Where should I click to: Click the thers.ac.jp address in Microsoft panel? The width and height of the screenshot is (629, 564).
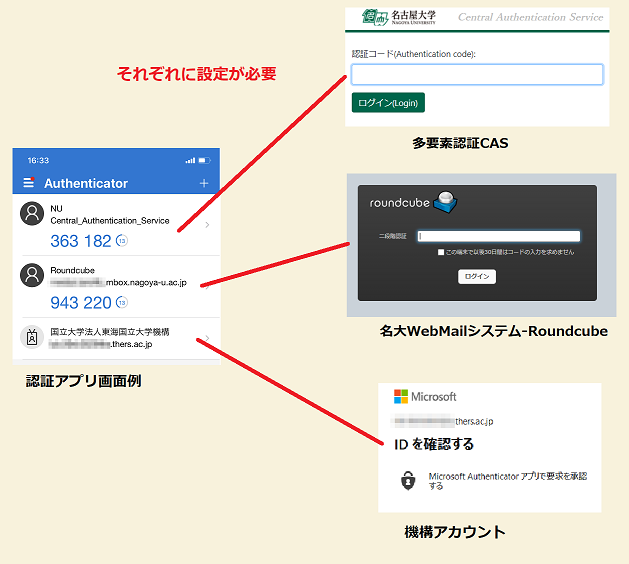pos(474,422)
